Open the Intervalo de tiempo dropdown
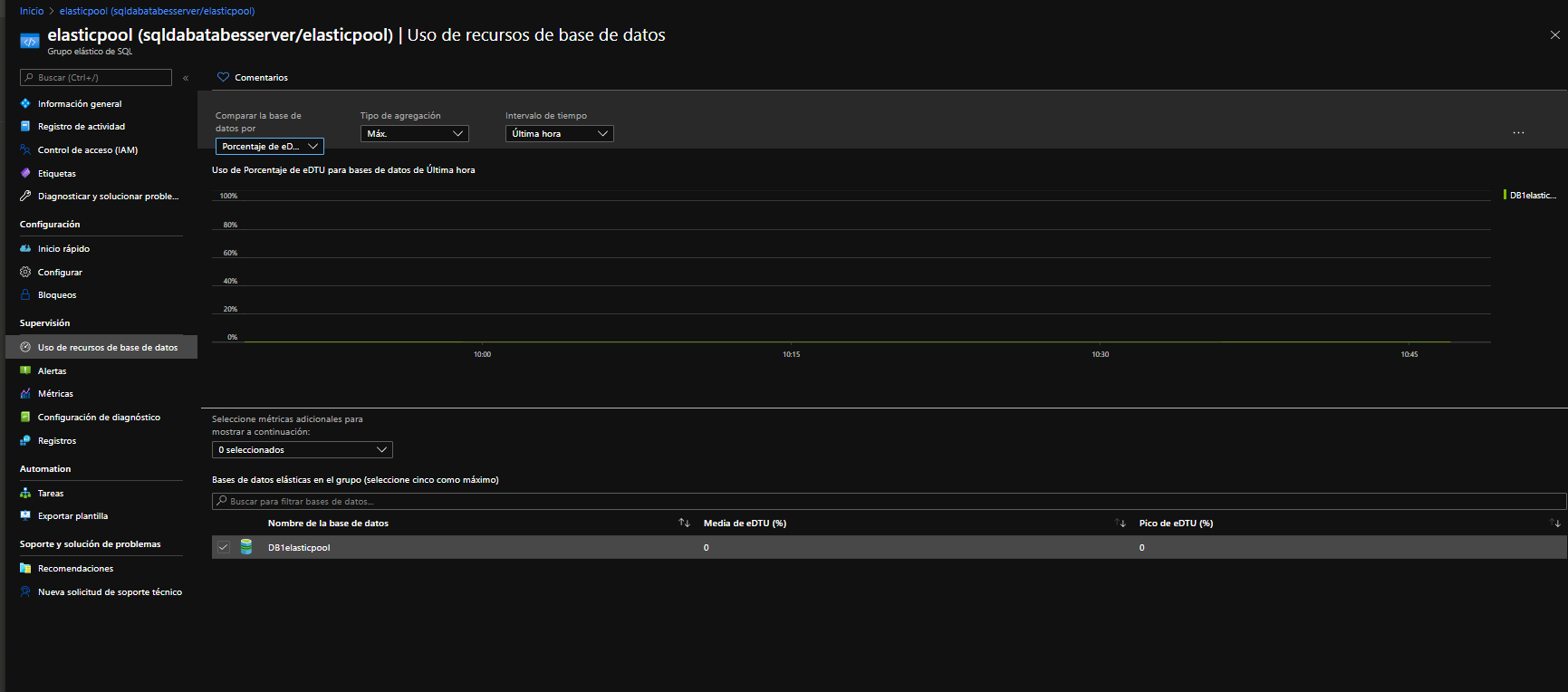The height and width of the screenshot is (692, 1568). pyautogui.click(x=560, y=133)
